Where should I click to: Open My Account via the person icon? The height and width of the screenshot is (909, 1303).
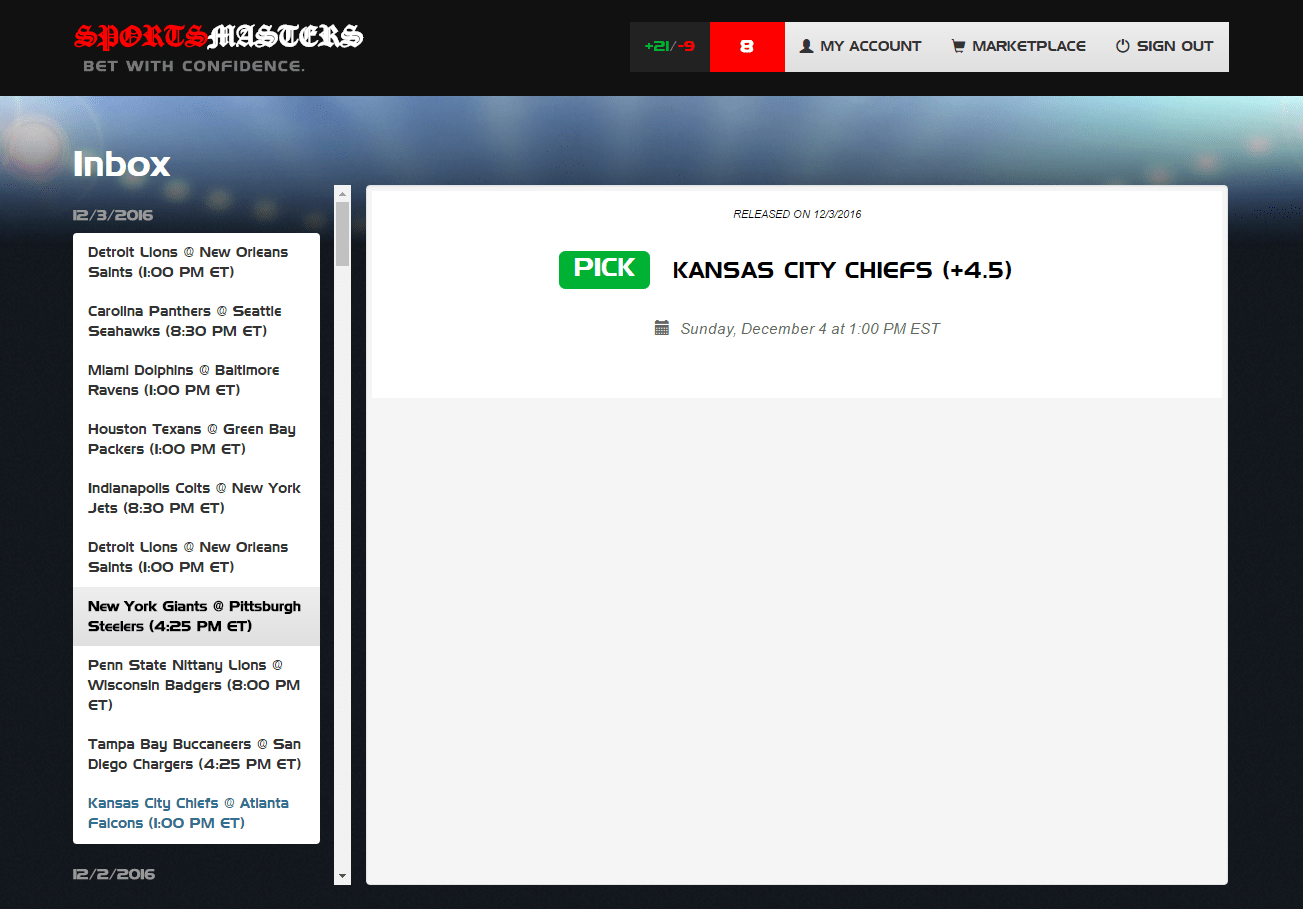[x=804, y=46]
